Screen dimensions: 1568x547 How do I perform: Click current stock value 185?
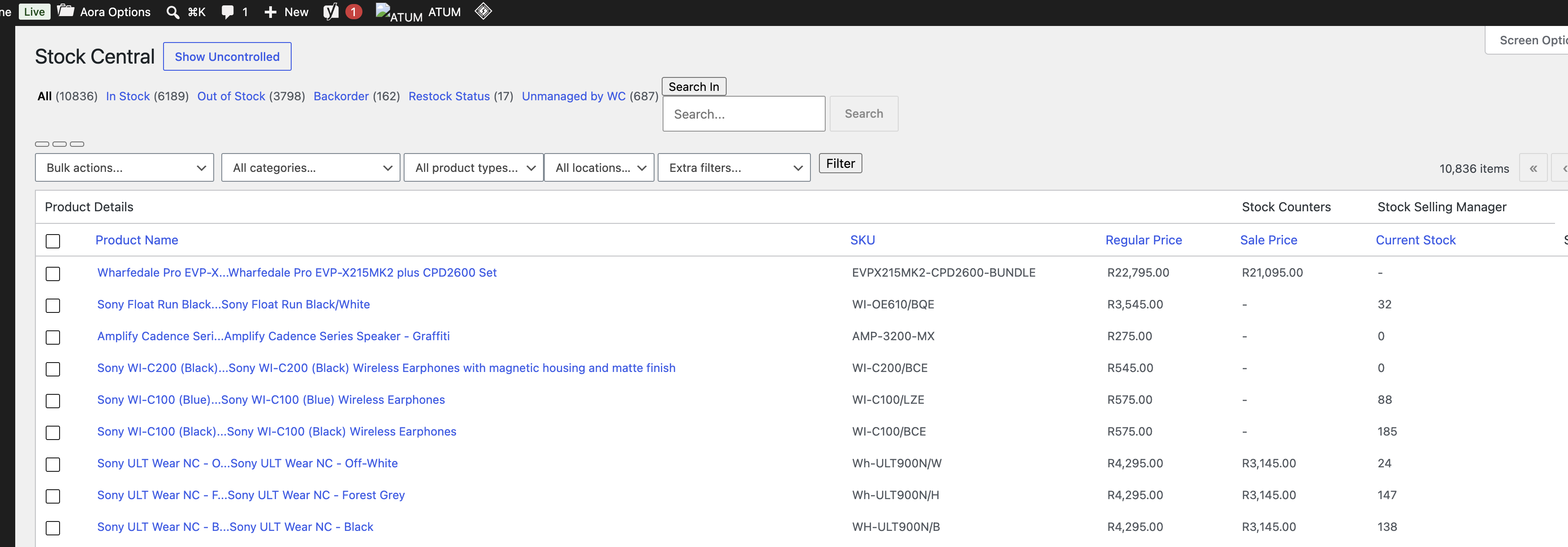1387,432
